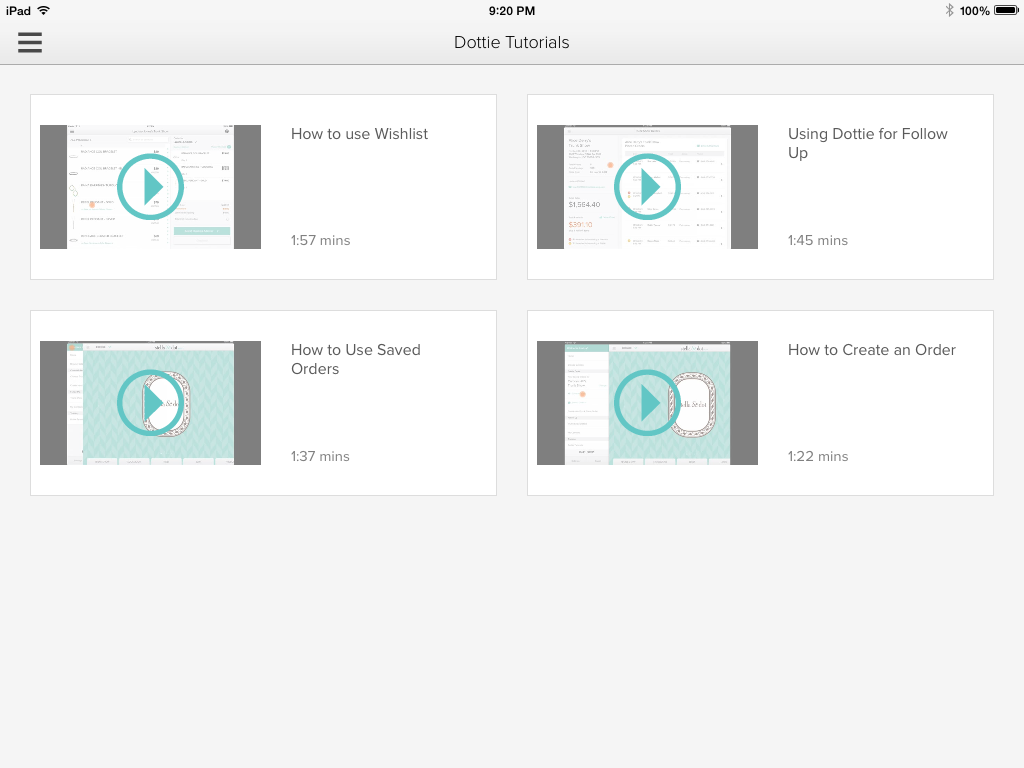
Task: Tap the battery indicator icon
Action: [1006, 10]
